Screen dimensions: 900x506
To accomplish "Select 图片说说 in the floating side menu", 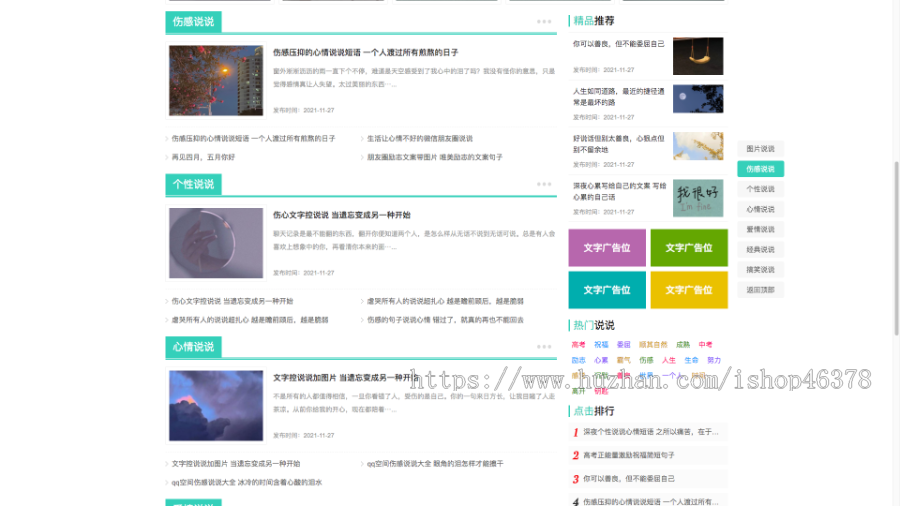I will (x=760, y=149).
